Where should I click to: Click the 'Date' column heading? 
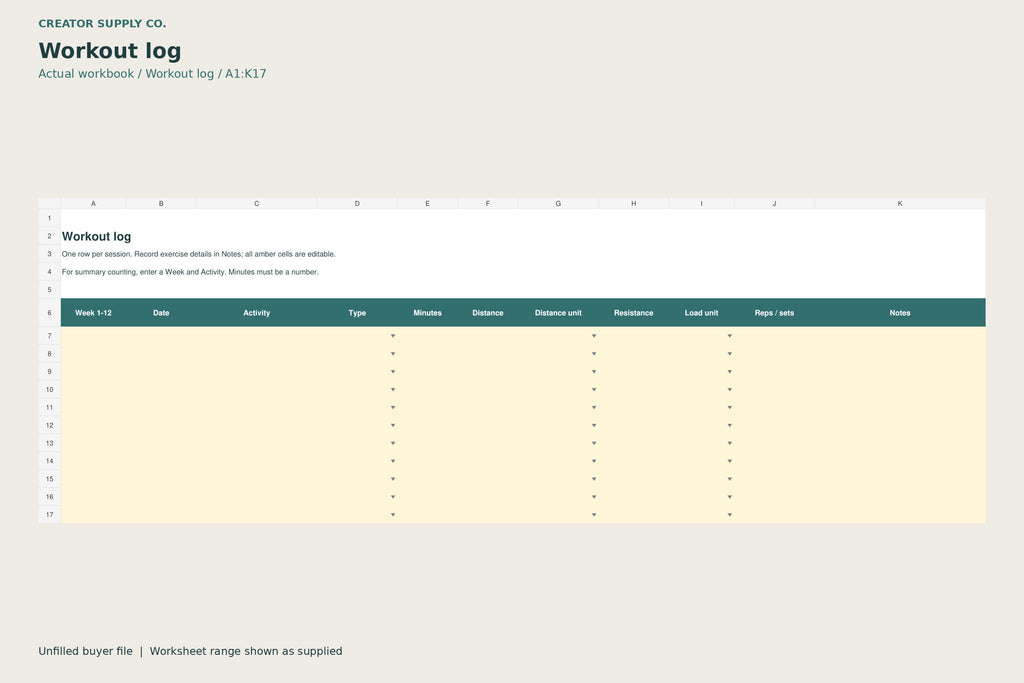pyautogui.click(x=161, y=313)
